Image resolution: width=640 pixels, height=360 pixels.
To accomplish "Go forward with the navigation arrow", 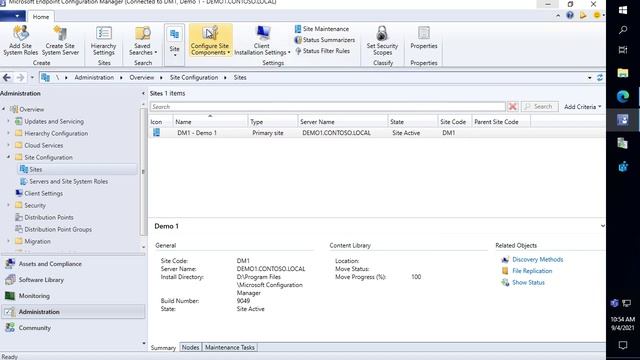I will (20, 78).
